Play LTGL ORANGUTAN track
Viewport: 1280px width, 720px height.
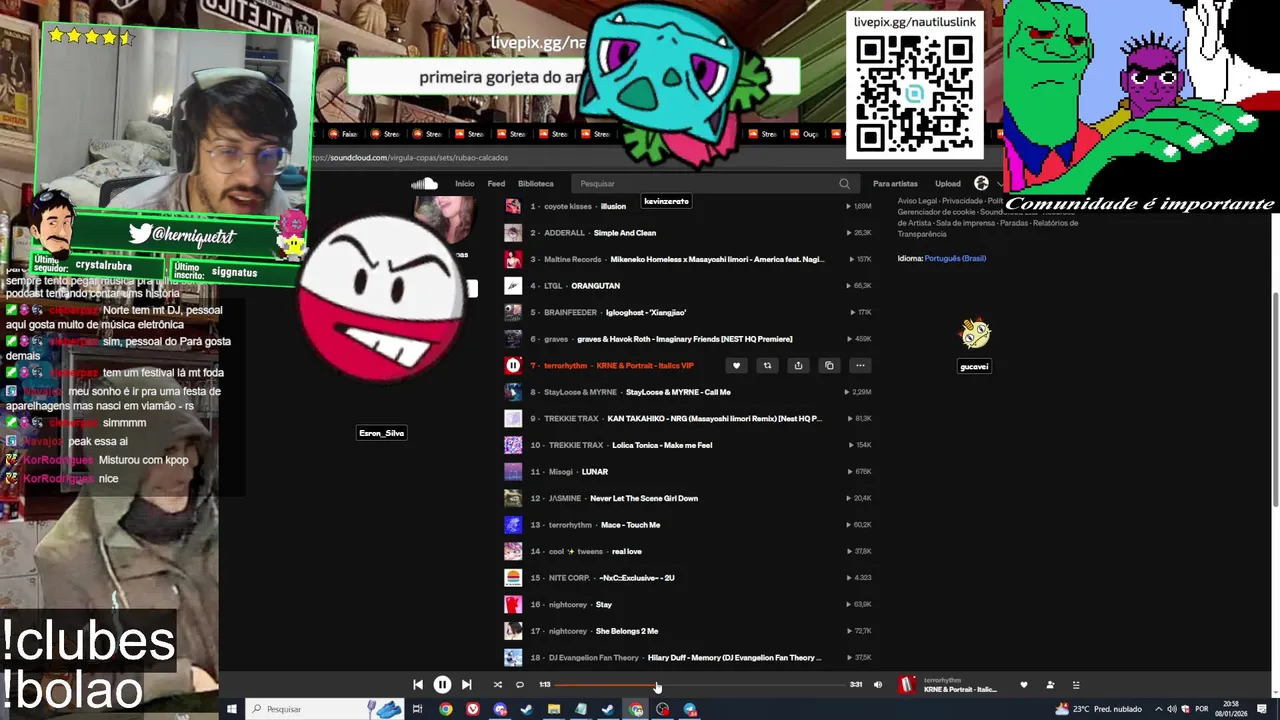687,286
